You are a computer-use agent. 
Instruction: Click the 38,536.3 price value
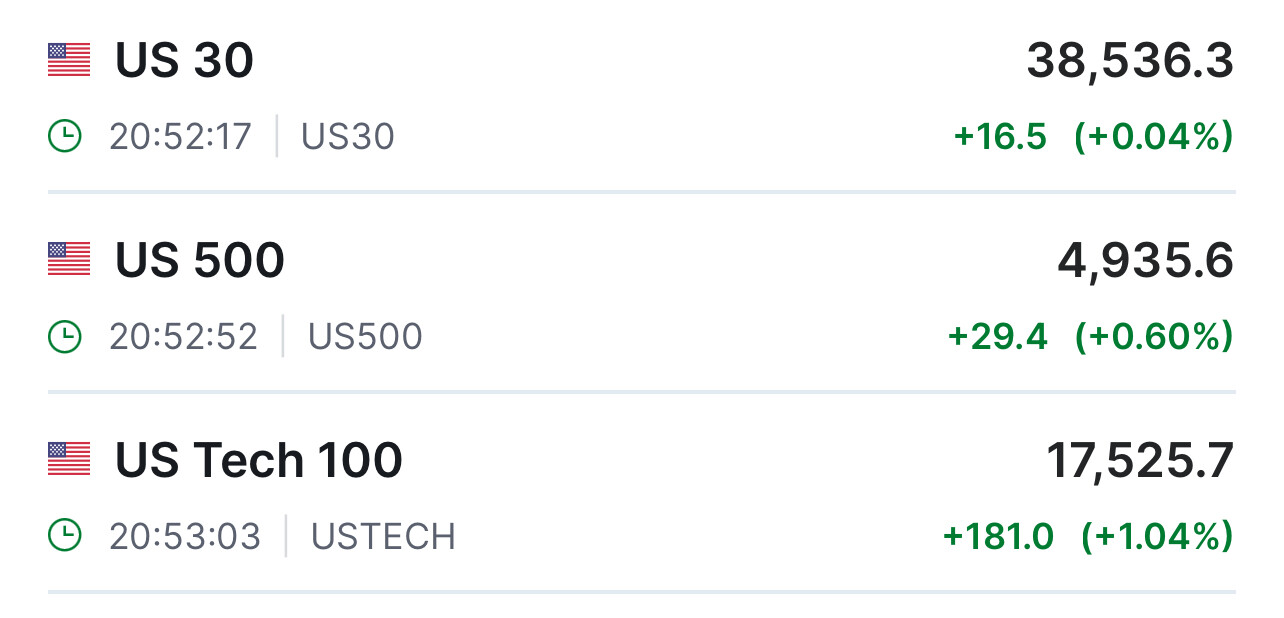click(x=1130, y=62)
